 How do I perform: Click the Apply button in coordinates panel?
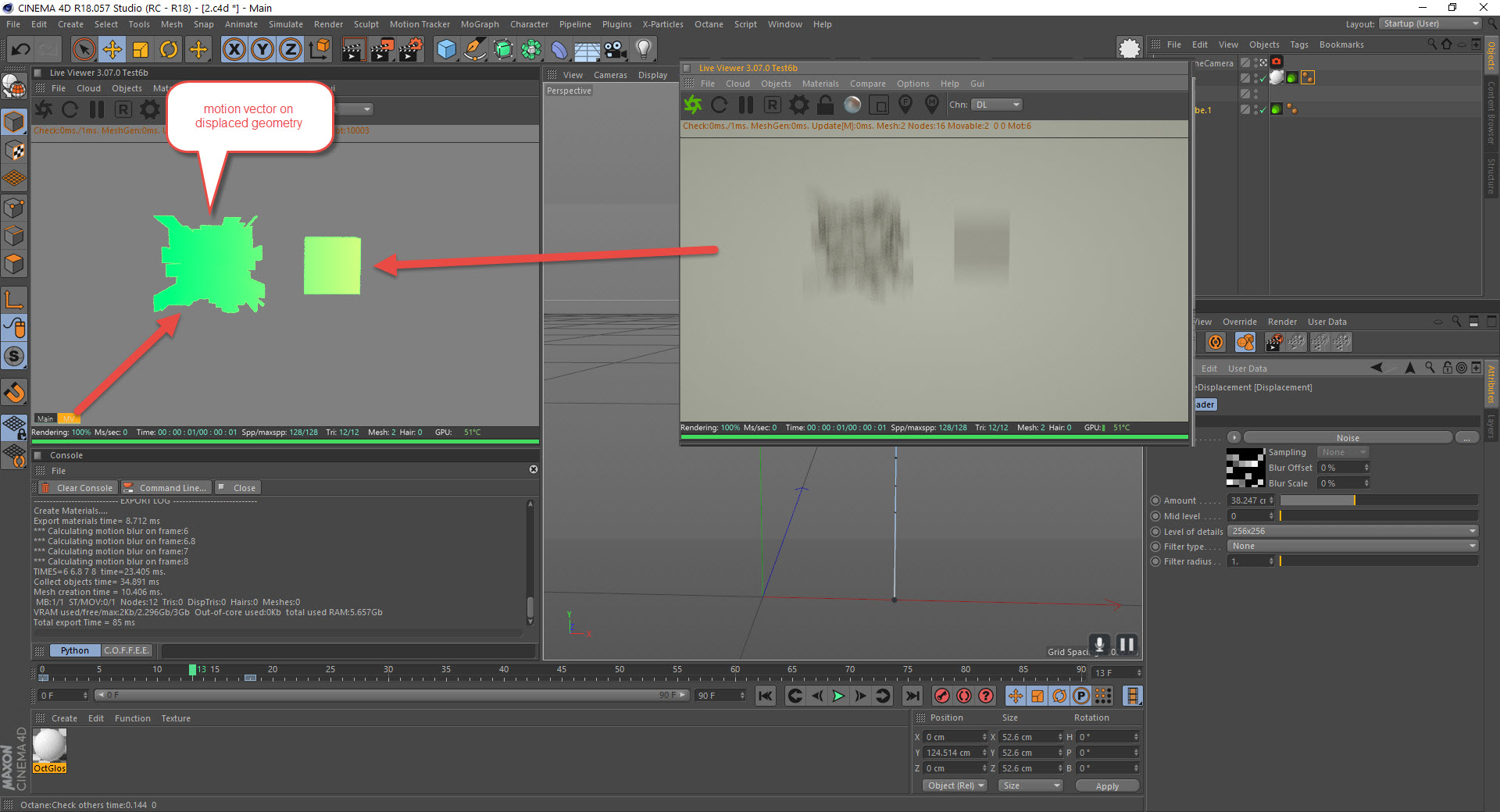point(1107,786)
